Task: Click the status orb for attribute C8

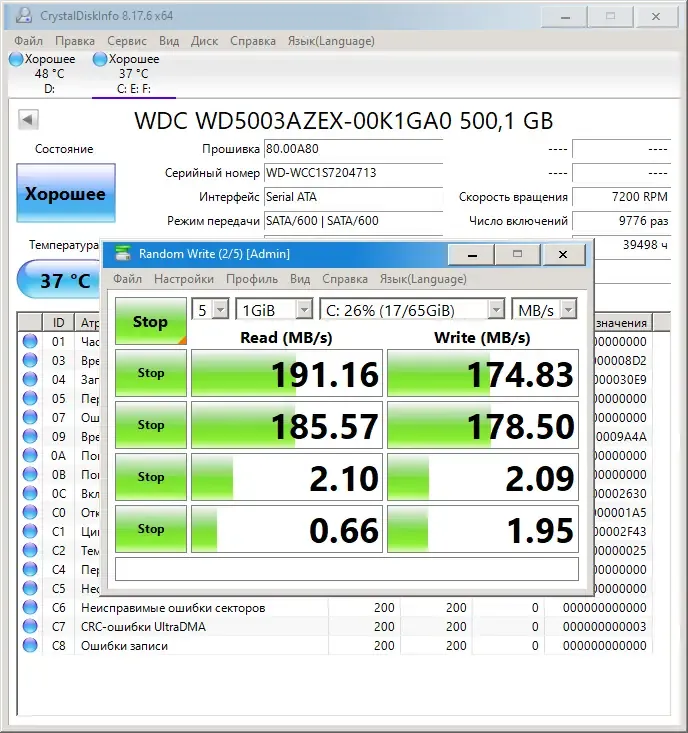Action: tap(30, 645)
